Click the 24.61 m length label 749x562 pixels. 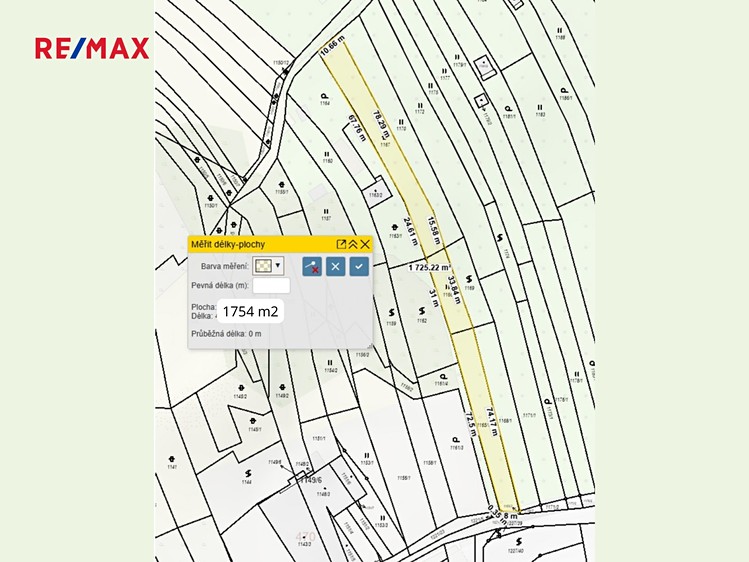click(x=410, y=231)
